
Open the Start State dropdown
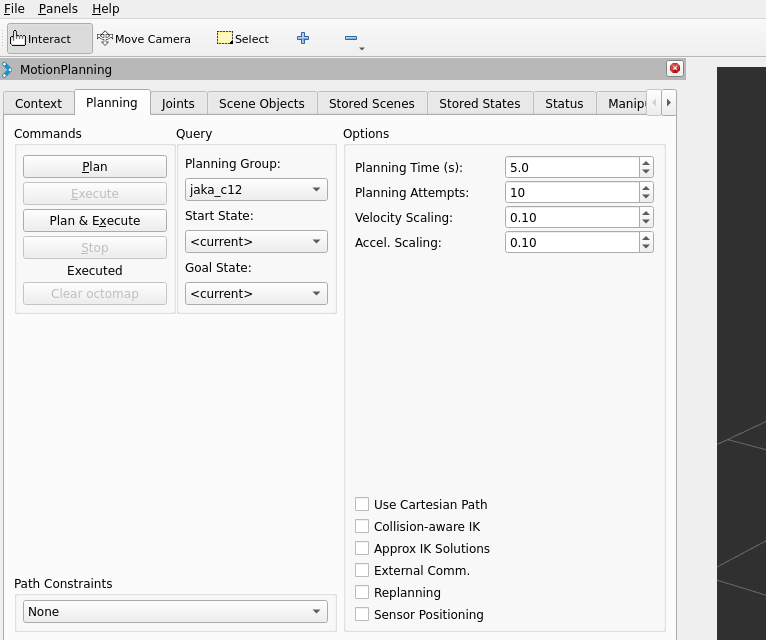(256, 241)
